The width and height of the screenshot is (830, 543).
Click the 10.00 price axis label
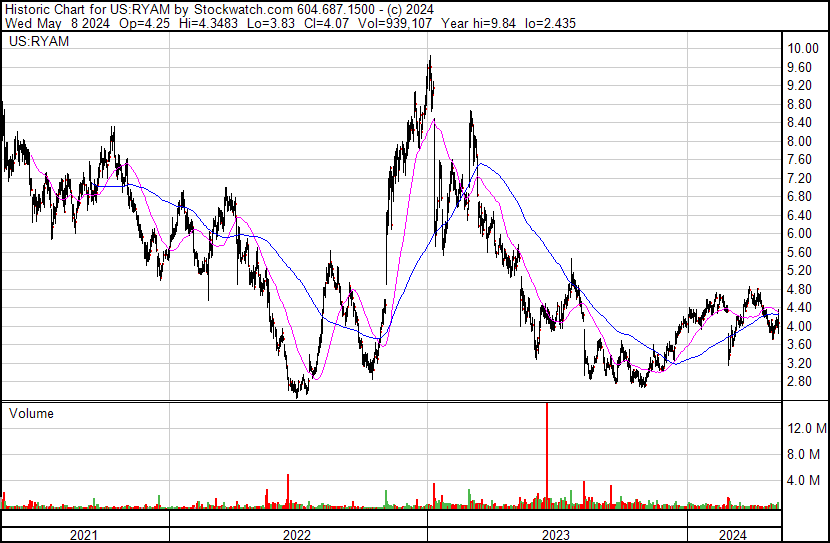(803, 49)
